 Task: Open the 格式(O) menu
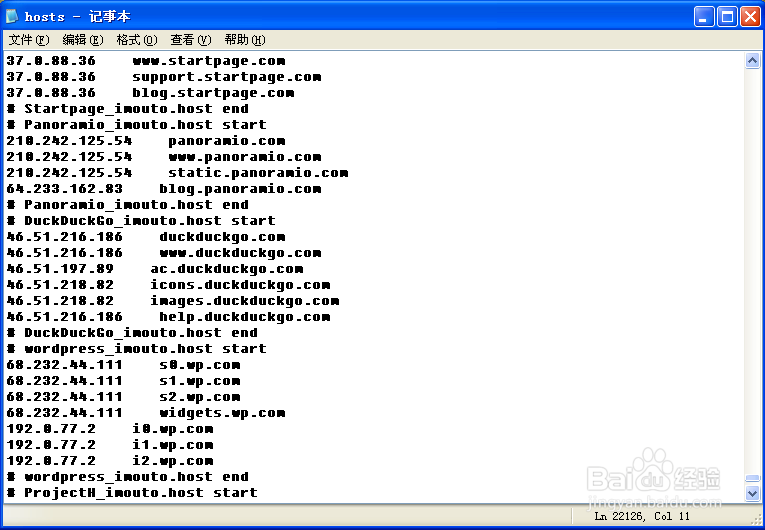point(137,40)
